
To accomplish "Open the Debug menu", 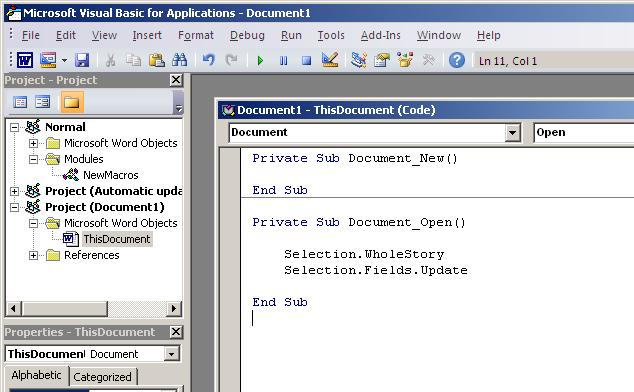I will coord(247,36).
